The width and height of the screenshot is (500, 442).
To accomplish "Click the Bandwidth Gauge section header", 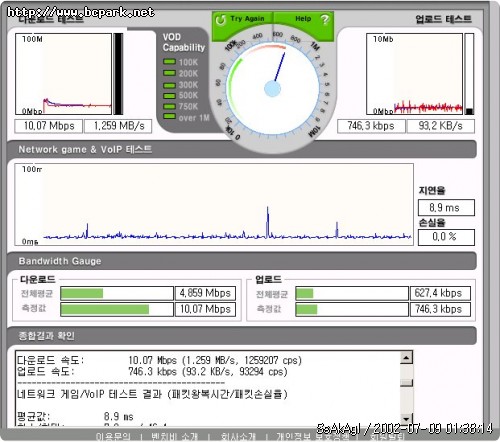I will click(x=60, y=261).
